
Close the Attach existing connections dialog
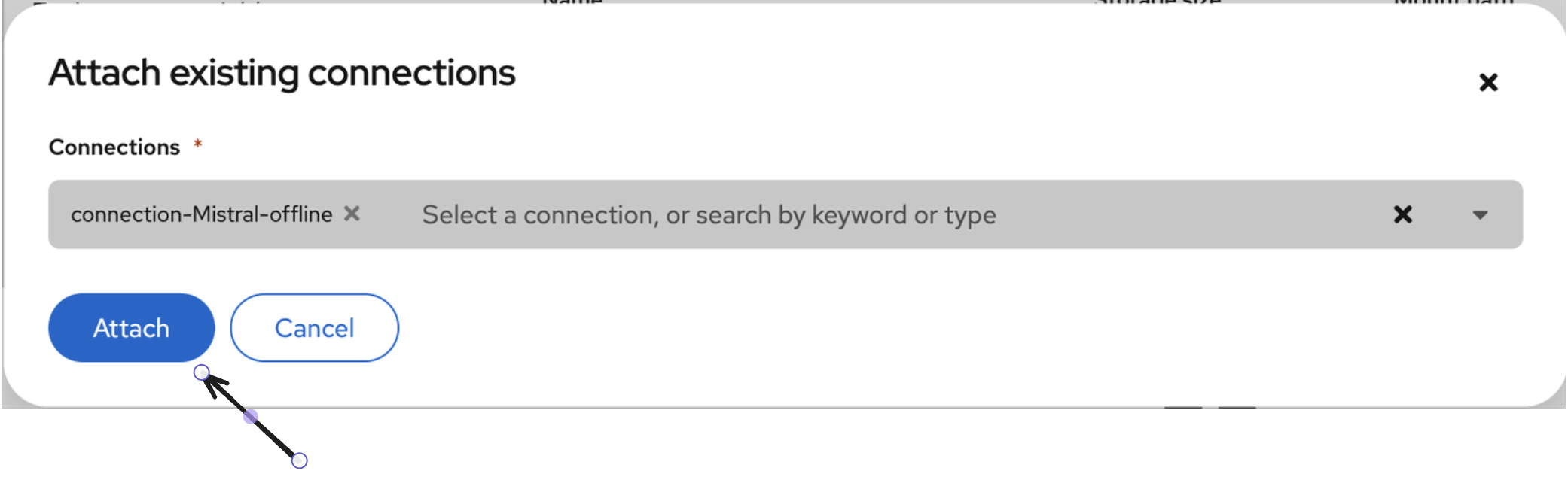[1488, 82]
